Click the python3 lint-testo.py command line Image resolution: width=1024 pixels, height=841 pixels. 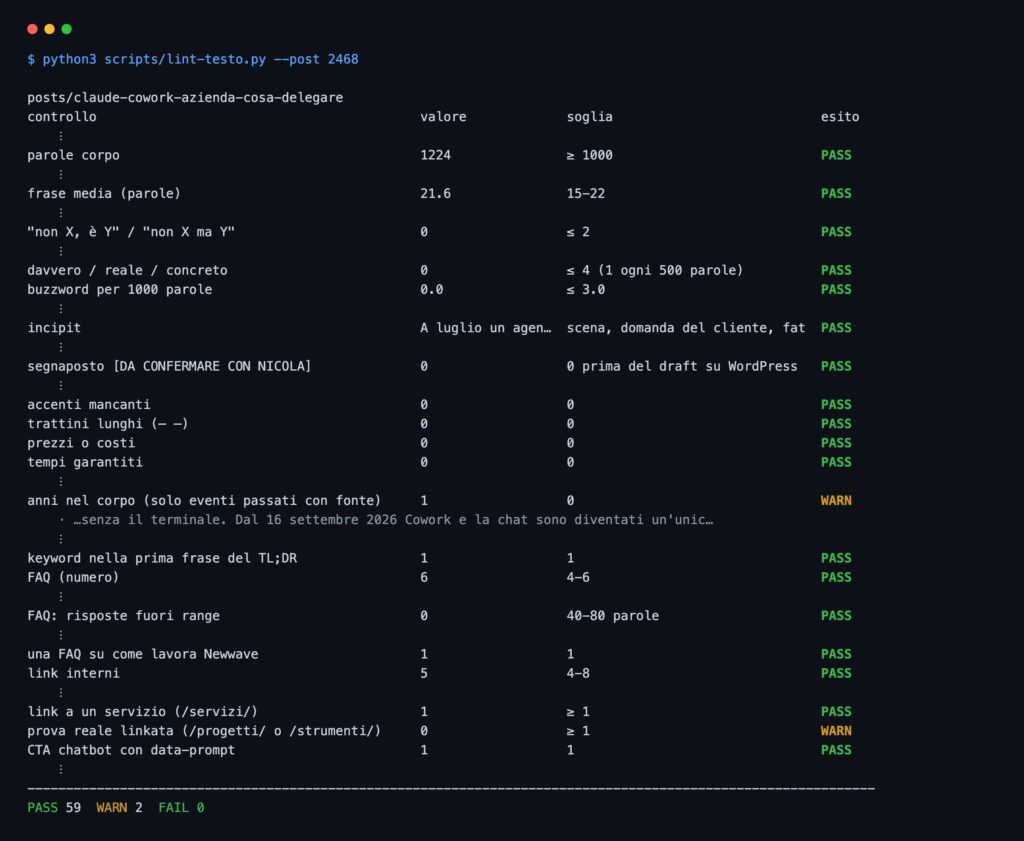(x=193, y=59)
